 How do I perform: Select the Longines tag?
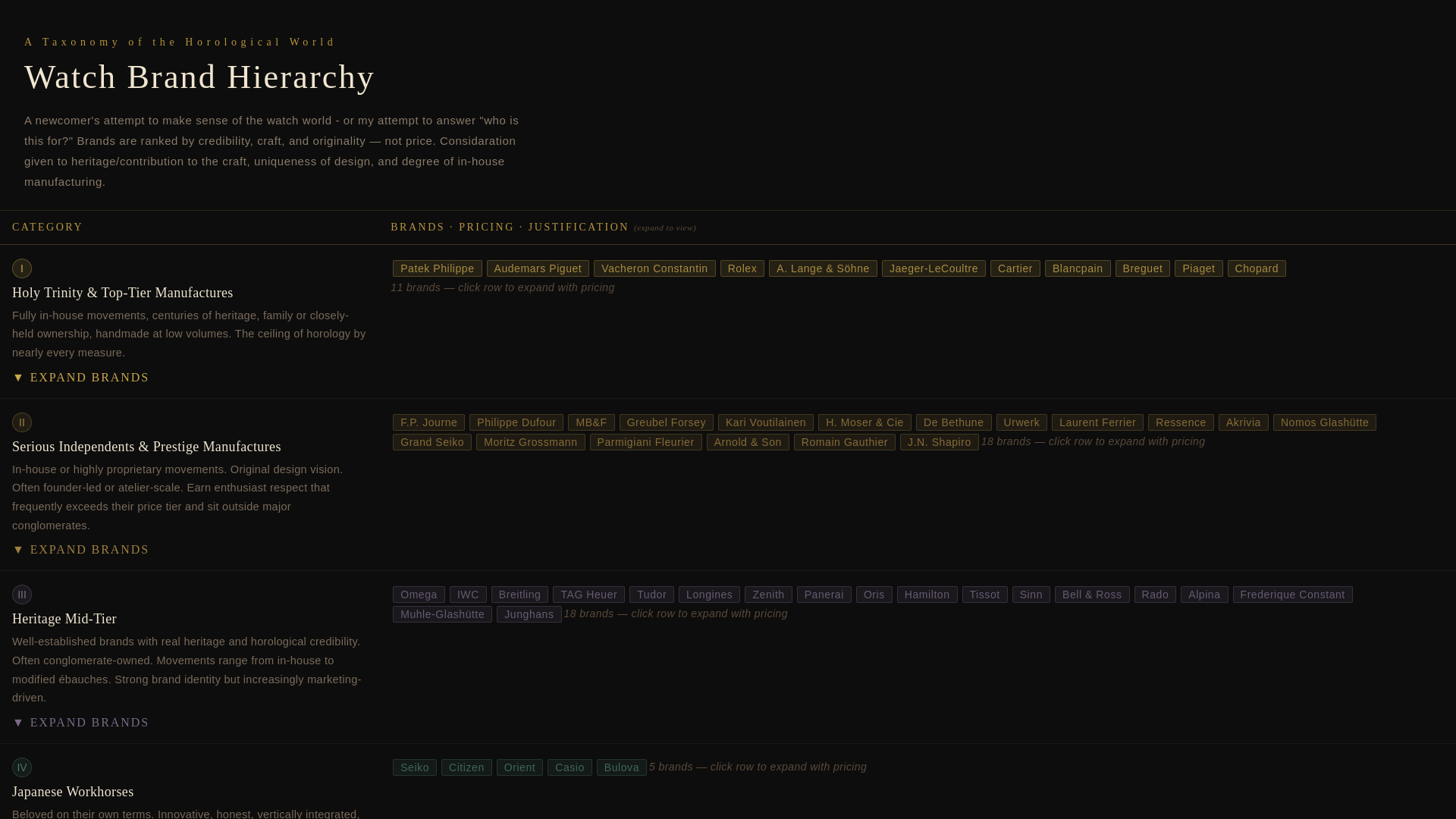(x=709, y=595)
